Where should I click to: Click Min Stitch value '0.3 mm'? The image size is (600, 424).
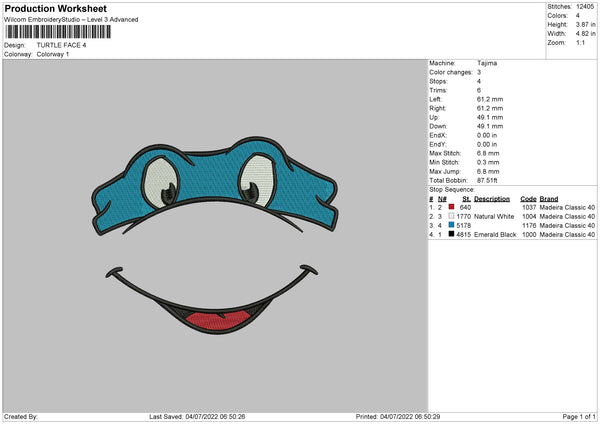pos(488,162)
